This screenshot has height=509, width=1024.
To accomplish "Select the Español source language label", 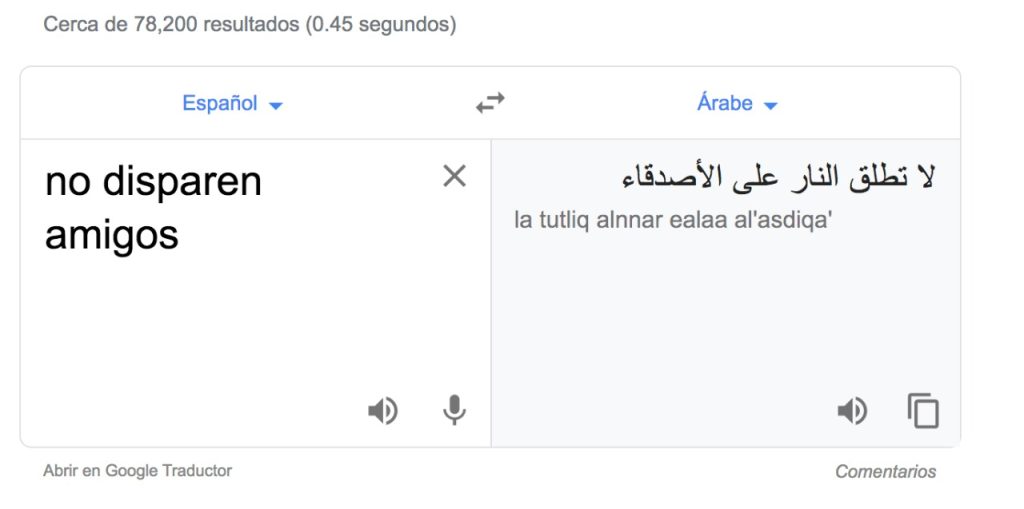I will tap(220, 103).
